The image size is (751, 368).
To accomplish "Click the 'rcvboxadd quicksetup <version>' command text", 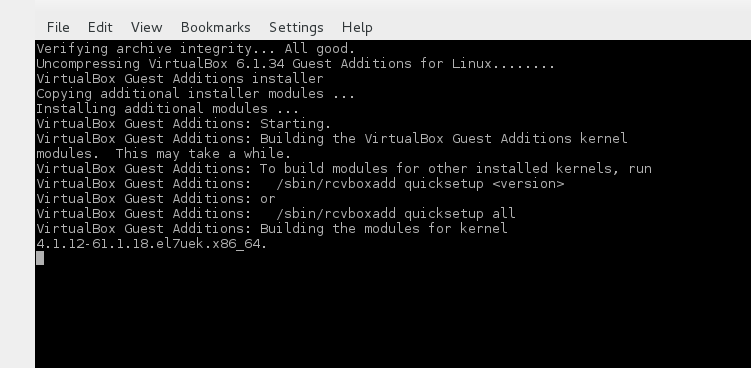I will (421, 184).
